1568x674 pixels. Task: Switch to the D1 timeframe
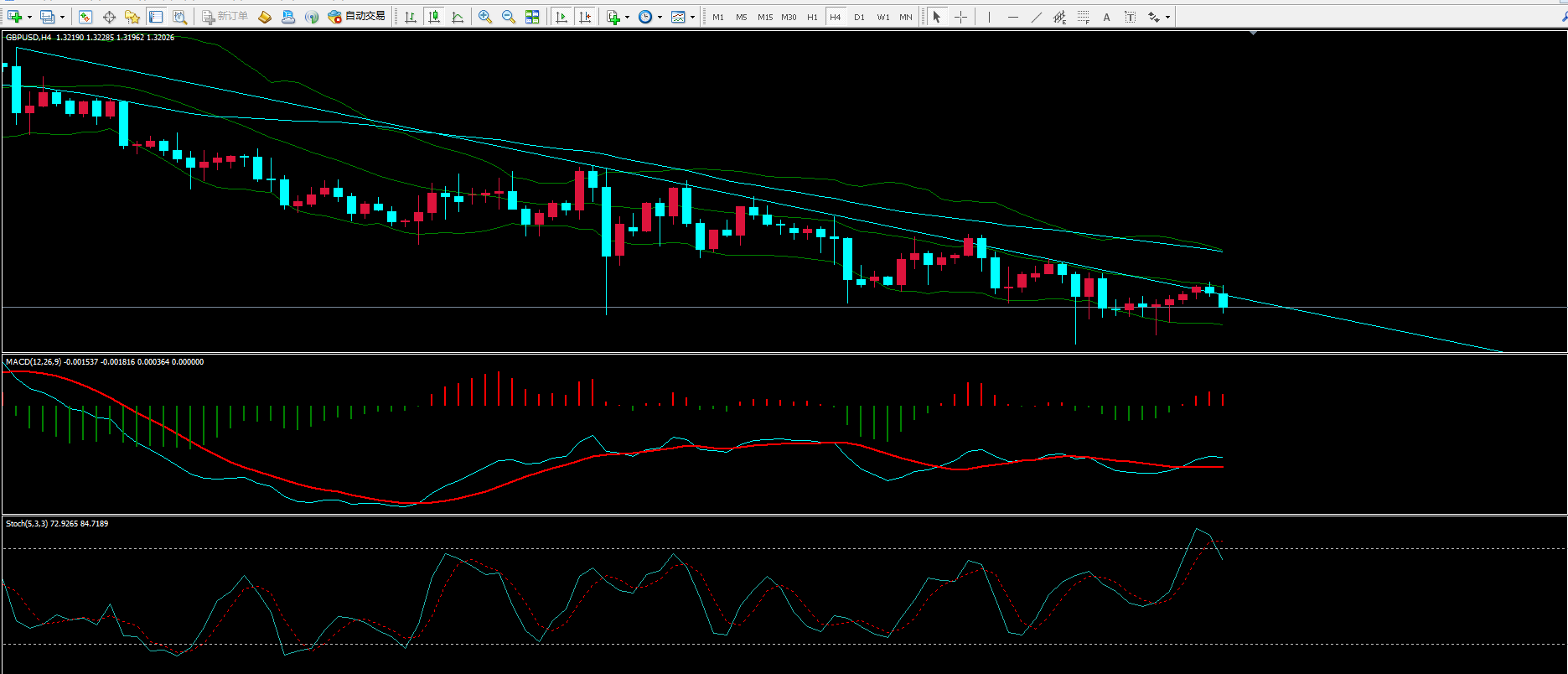click(x=859, y=17)
